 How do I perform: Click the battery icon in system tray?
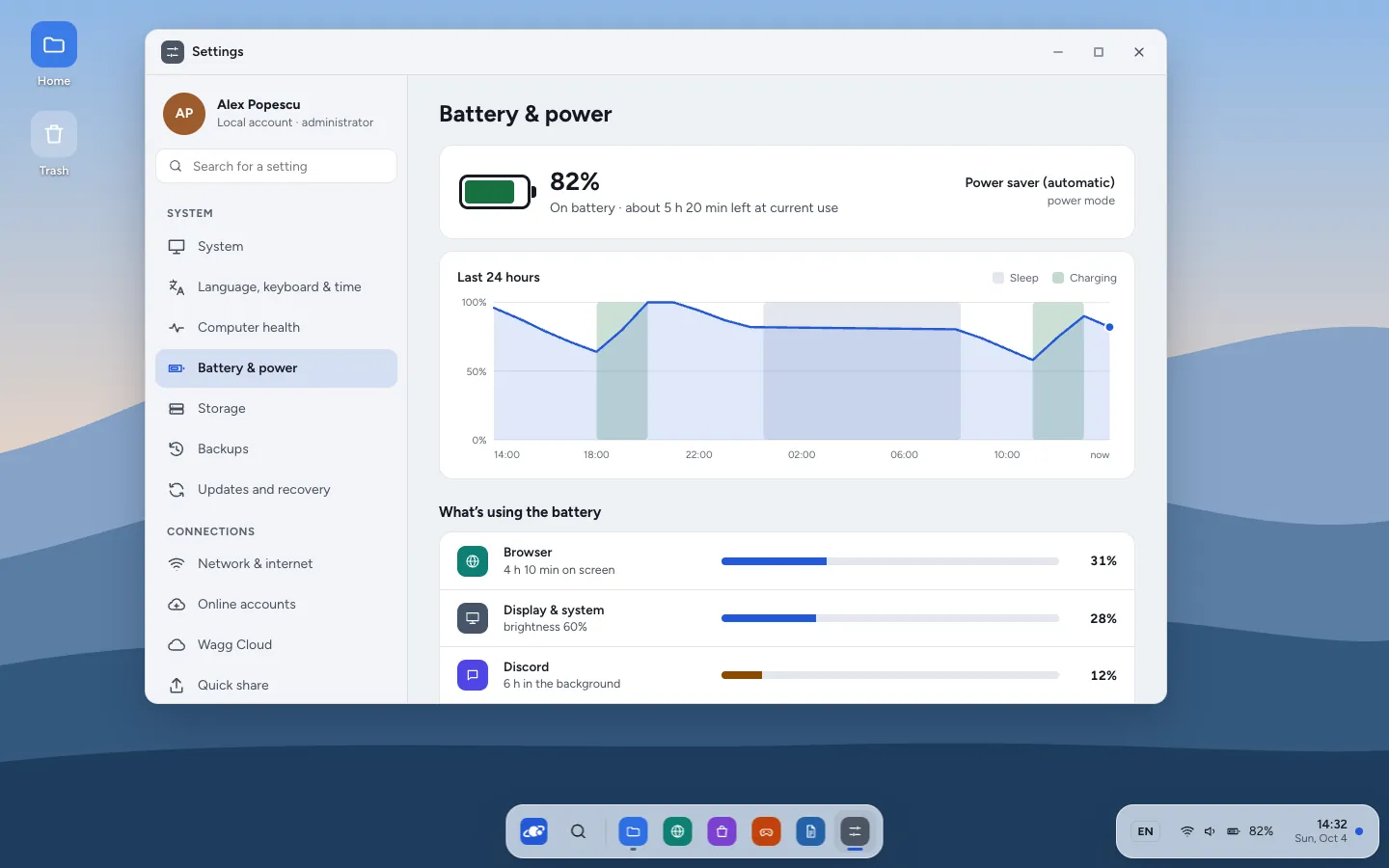click(x=1233, y=831)
